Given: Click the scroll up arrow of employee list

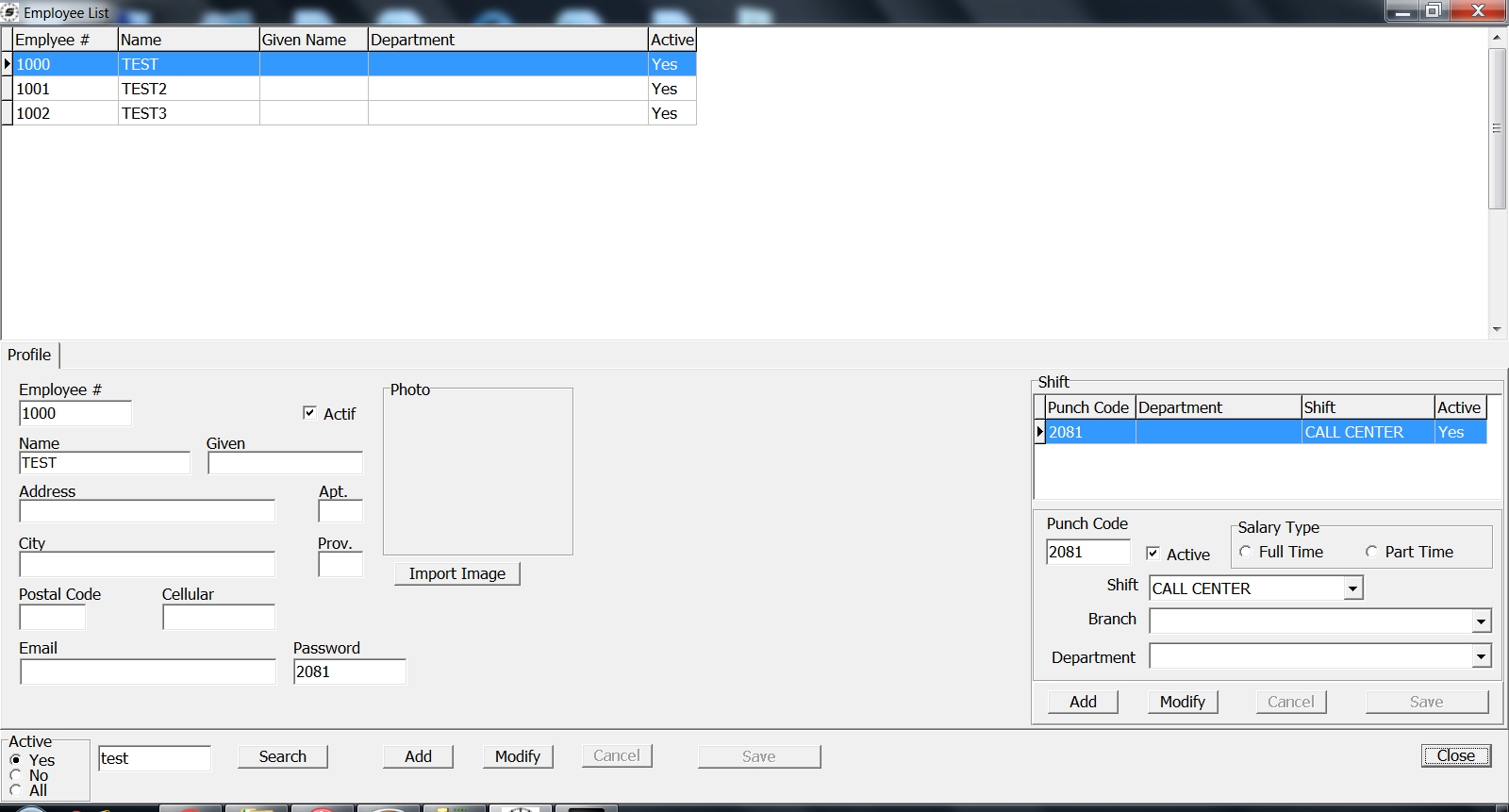Looking at the screenshot, I should pos(1497,38).
